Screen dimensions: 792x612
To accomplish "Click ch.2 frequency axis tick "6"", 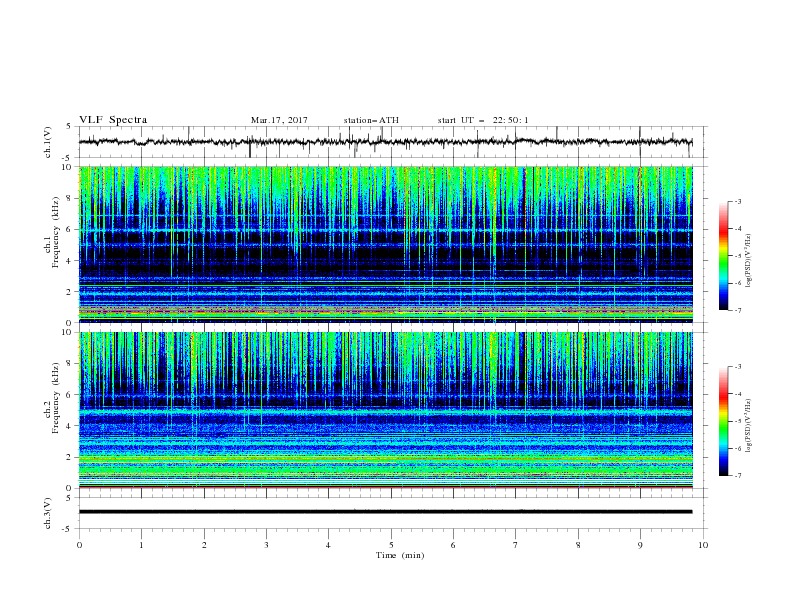I will (69, 395).
